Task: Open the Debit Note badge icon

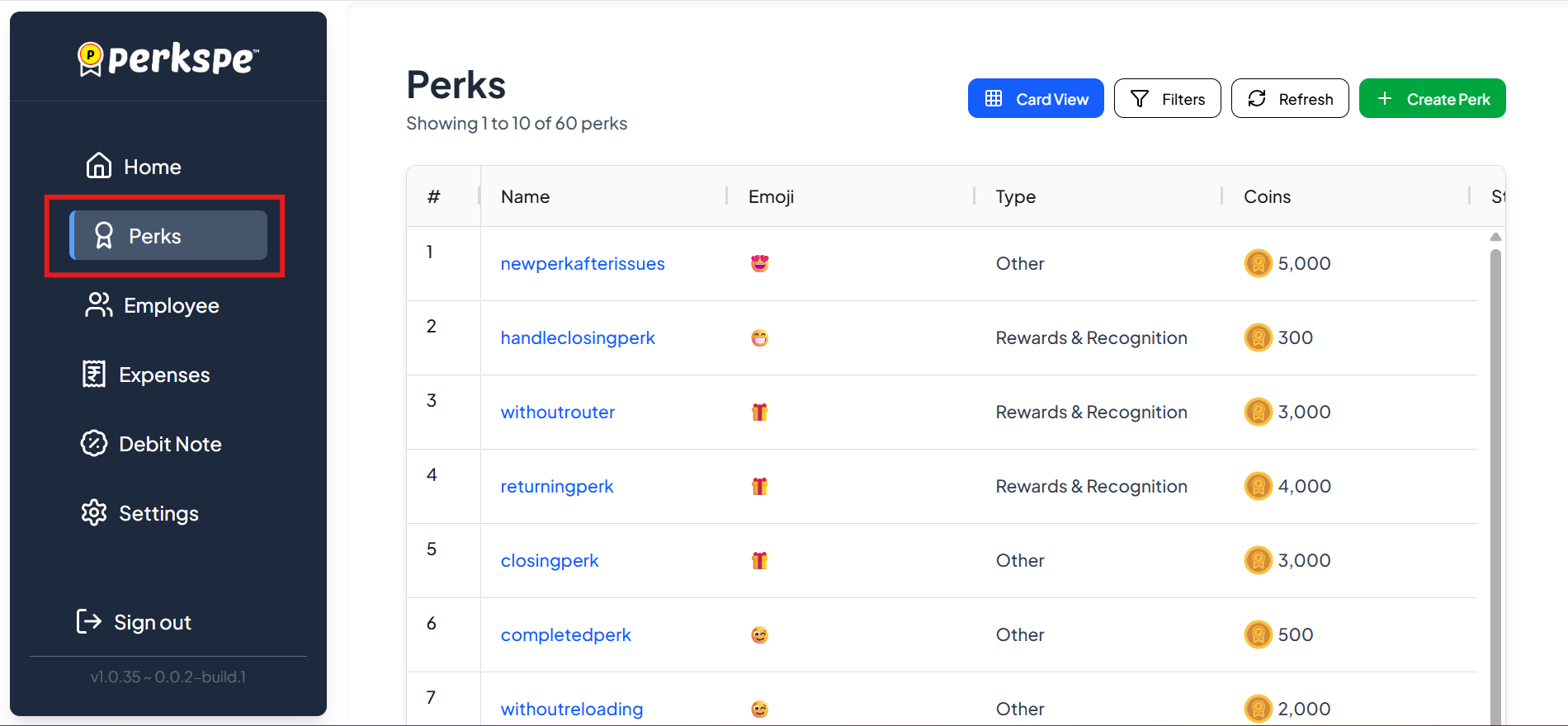Action: [94, 444]
